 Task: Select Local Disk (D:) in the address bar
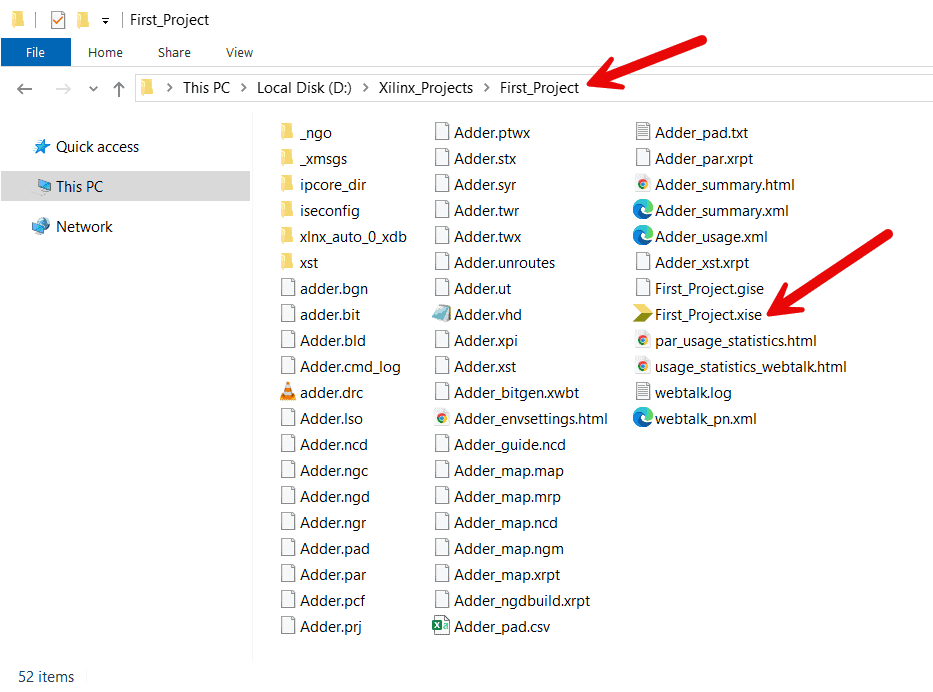(303, 88)
